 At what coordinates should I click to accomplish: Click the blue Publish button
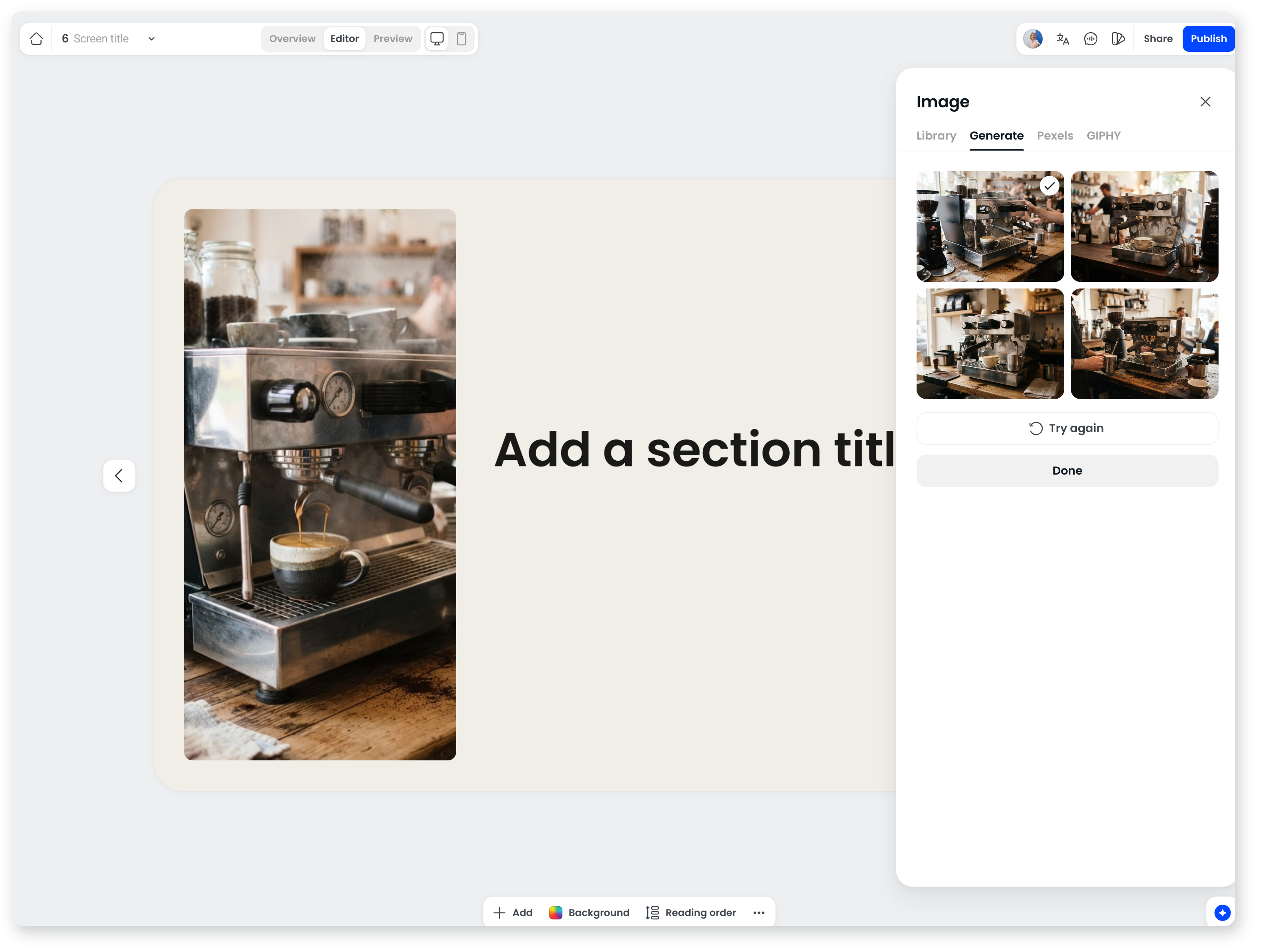[x=1209, y=39]
